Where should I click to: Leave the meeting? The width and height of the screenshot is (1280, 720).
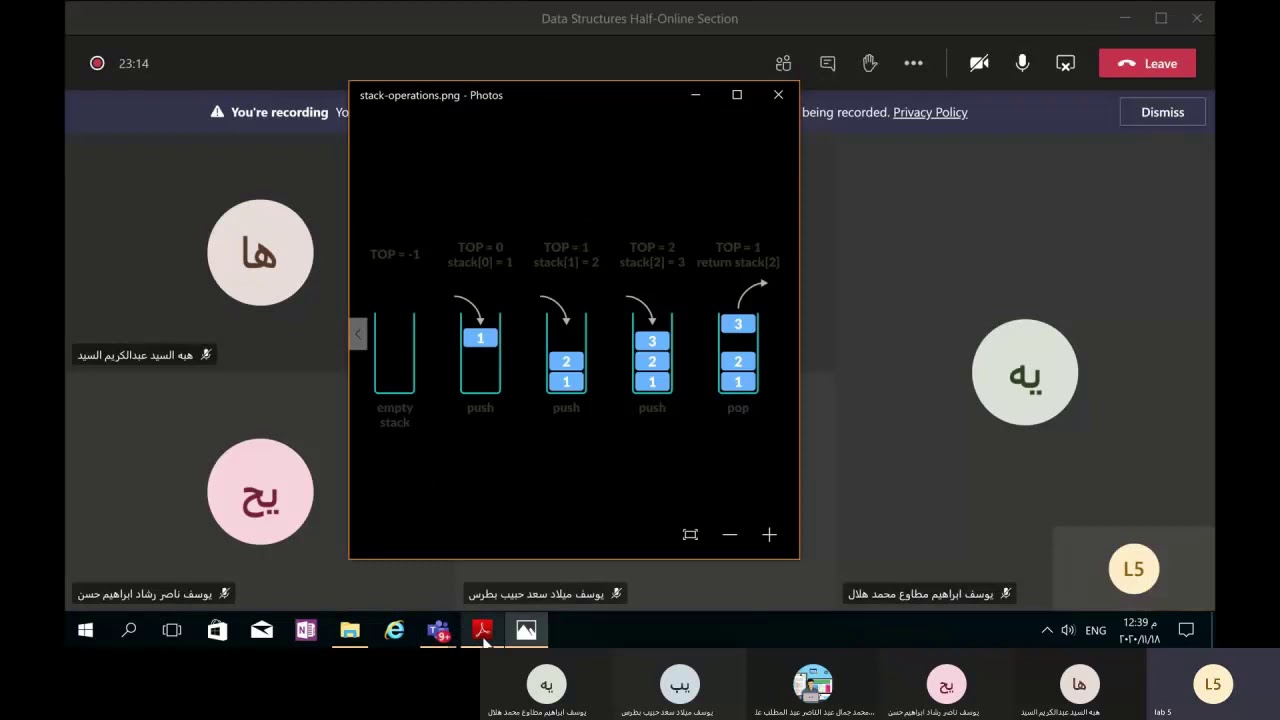1147,63
